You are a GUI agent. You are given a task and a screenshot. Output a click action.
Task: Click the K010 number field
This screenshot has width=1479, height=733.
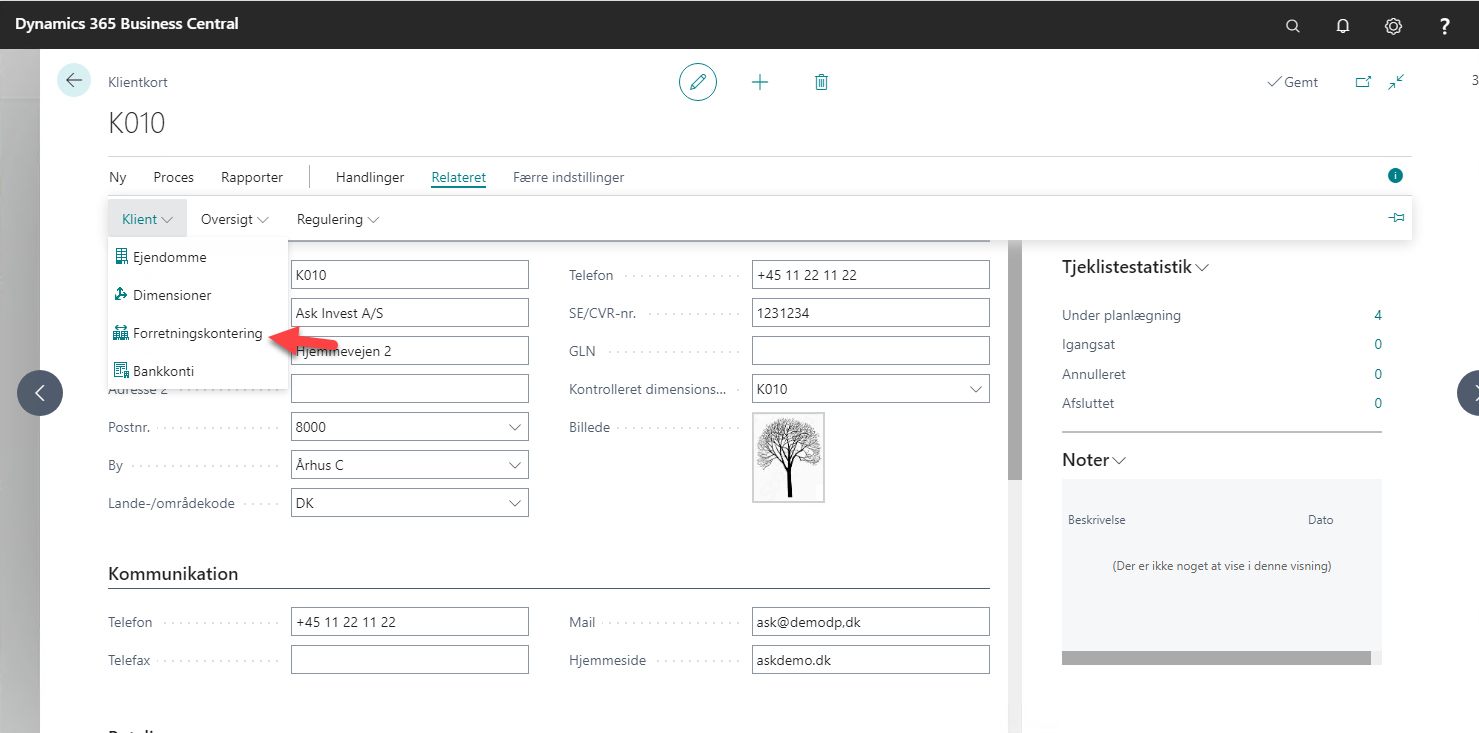pyautogui.click(x=410, y=275)
